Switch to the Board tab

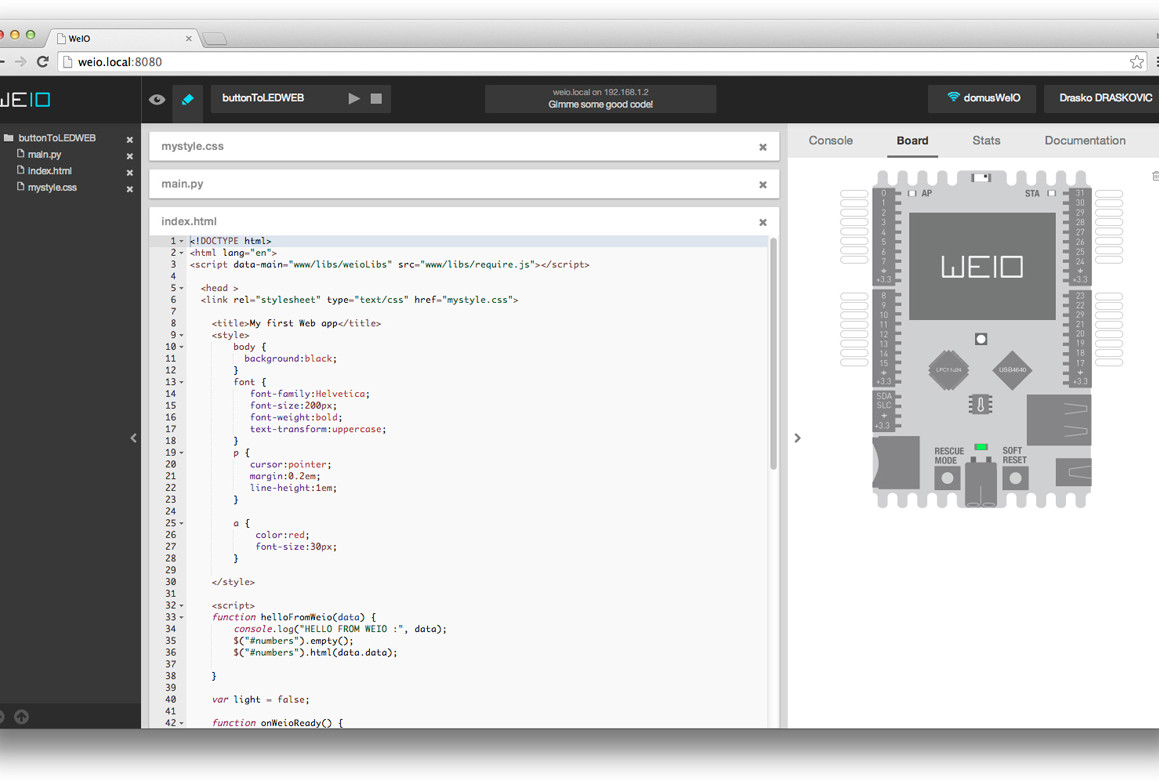(x=912, y=140)
